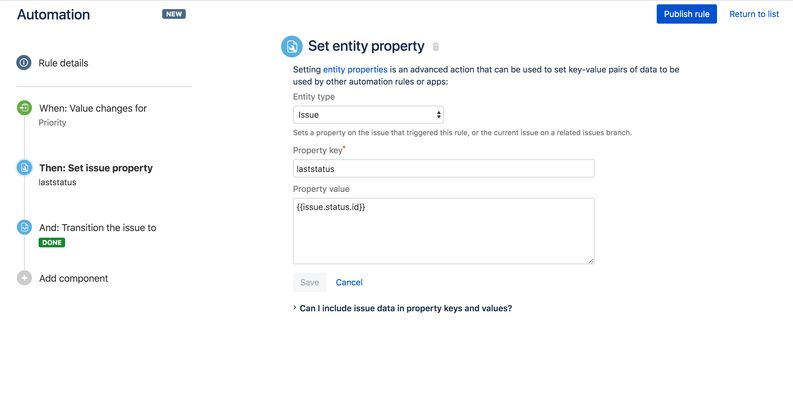Screen dimensions: 793x394
Task: Click the Return to list link
Action: [x=754, y=14]
